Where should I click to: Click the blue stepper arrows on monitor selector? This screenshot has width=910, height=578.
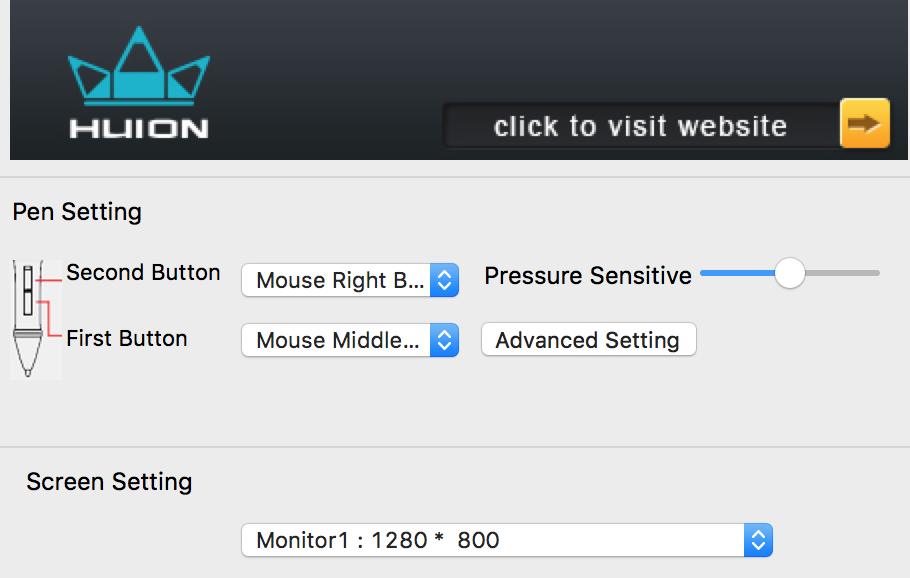(x=758, y=540)
